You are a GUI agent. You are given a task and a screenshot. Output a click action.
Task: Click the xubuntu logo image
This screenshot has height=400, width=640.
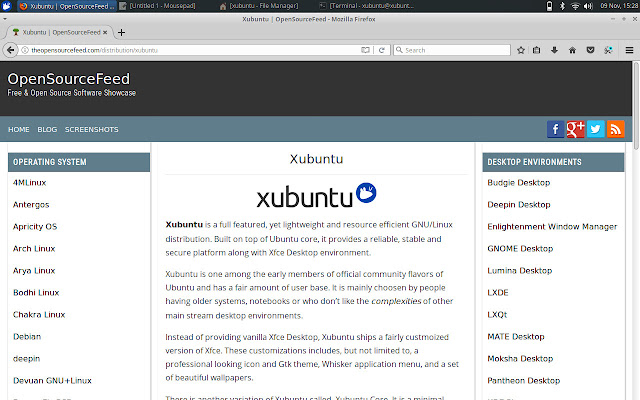tap(316, 195)
